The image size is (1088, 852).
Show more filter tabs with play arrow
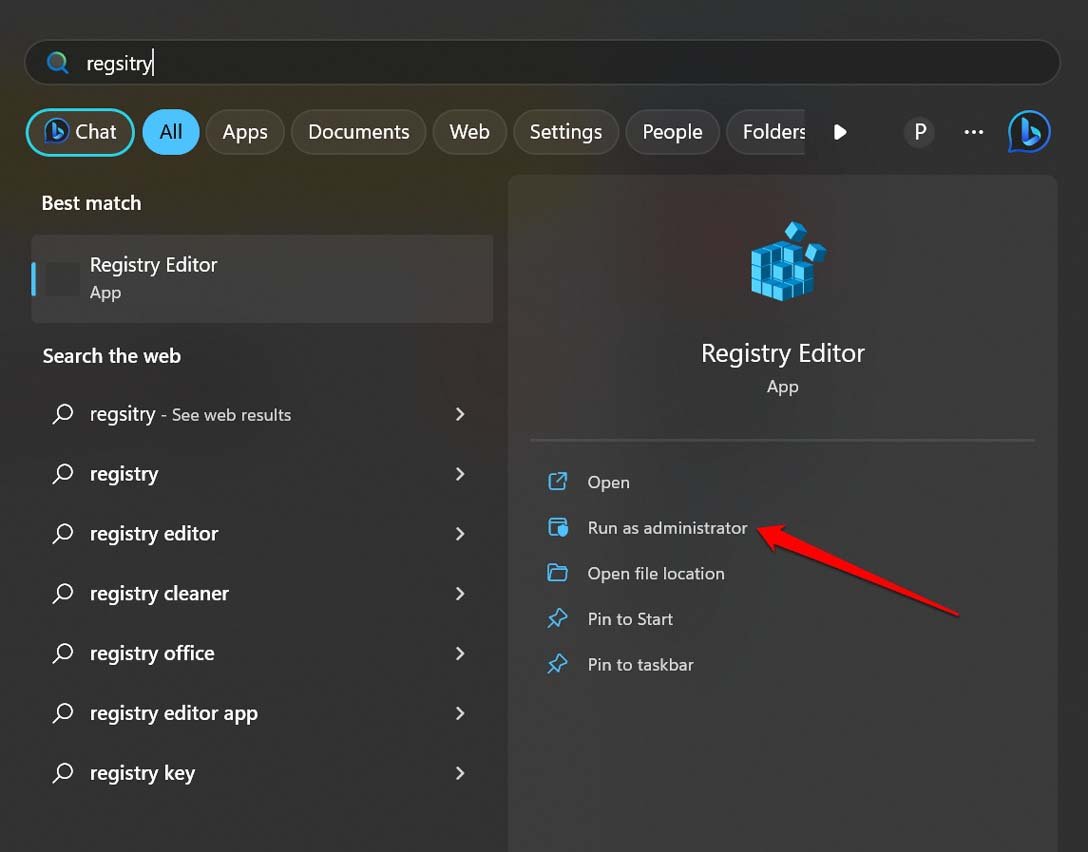(840, 132)
